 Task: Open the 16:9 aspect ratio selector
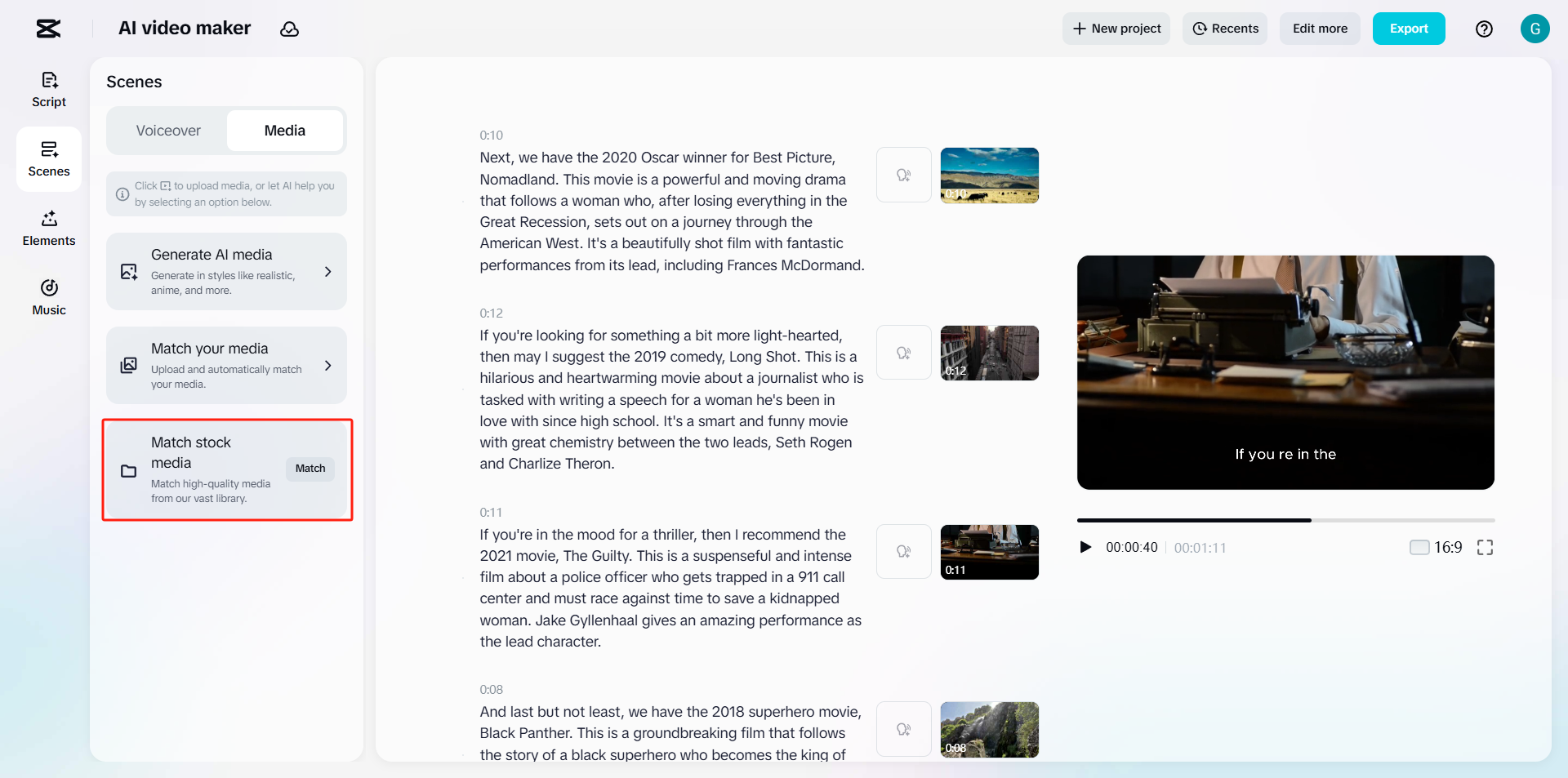point(1436,547)
